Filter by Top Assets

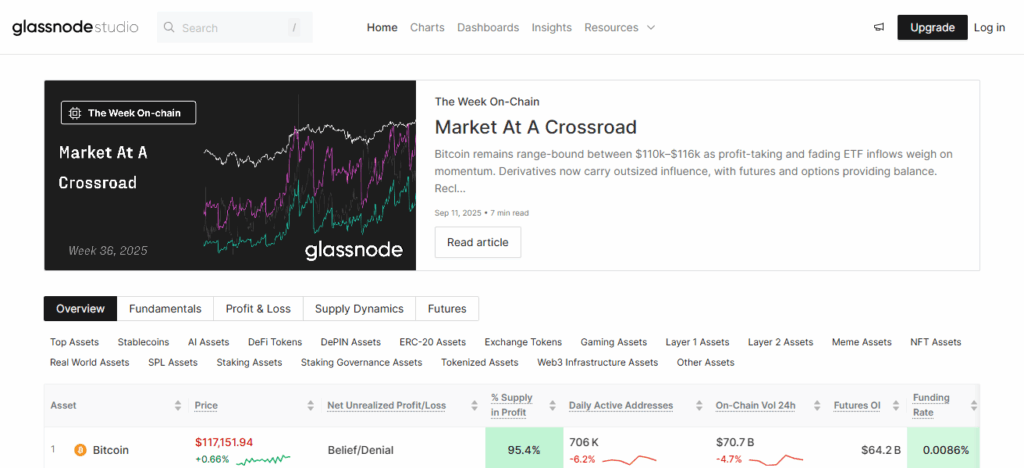click(x=74, y=342)
